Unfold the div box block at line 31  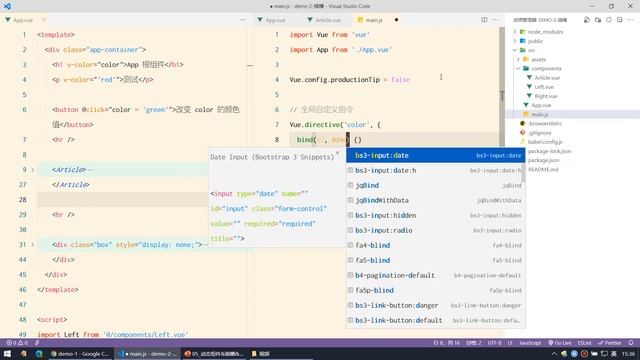(33, 244)
